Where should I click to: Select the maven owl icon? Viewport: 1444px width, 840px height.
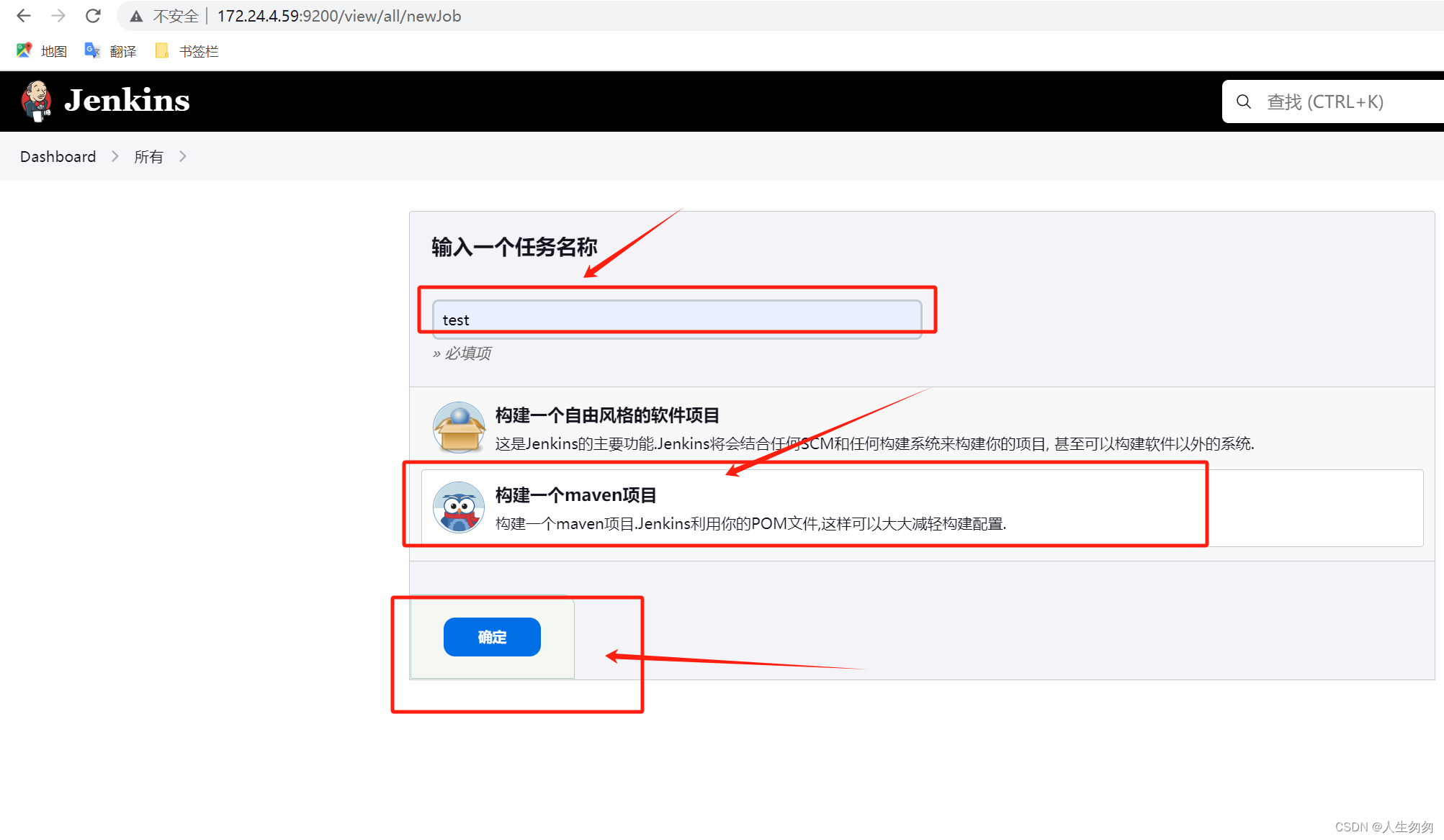click(x=459, y=507)
